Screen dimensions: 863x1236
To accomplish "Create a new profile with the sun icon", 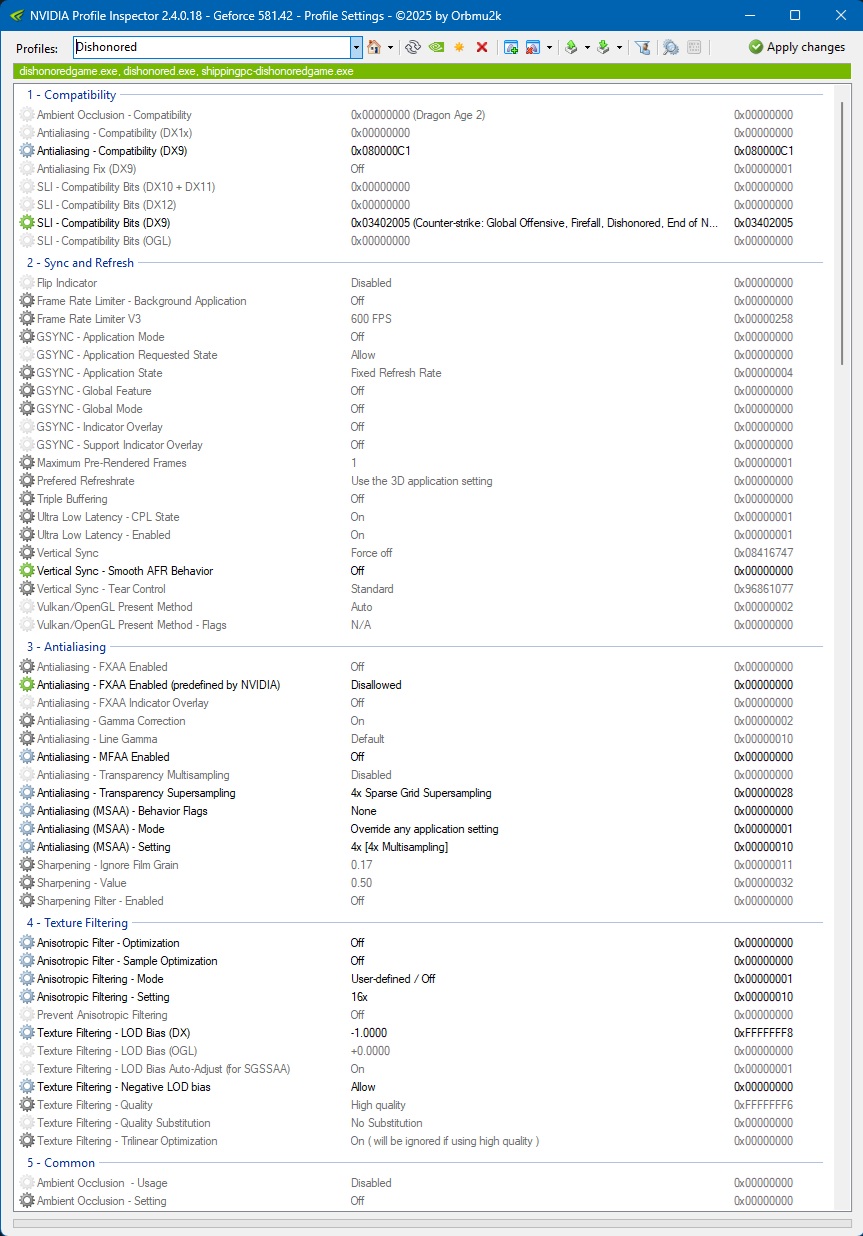I will (x=459, y=47).
